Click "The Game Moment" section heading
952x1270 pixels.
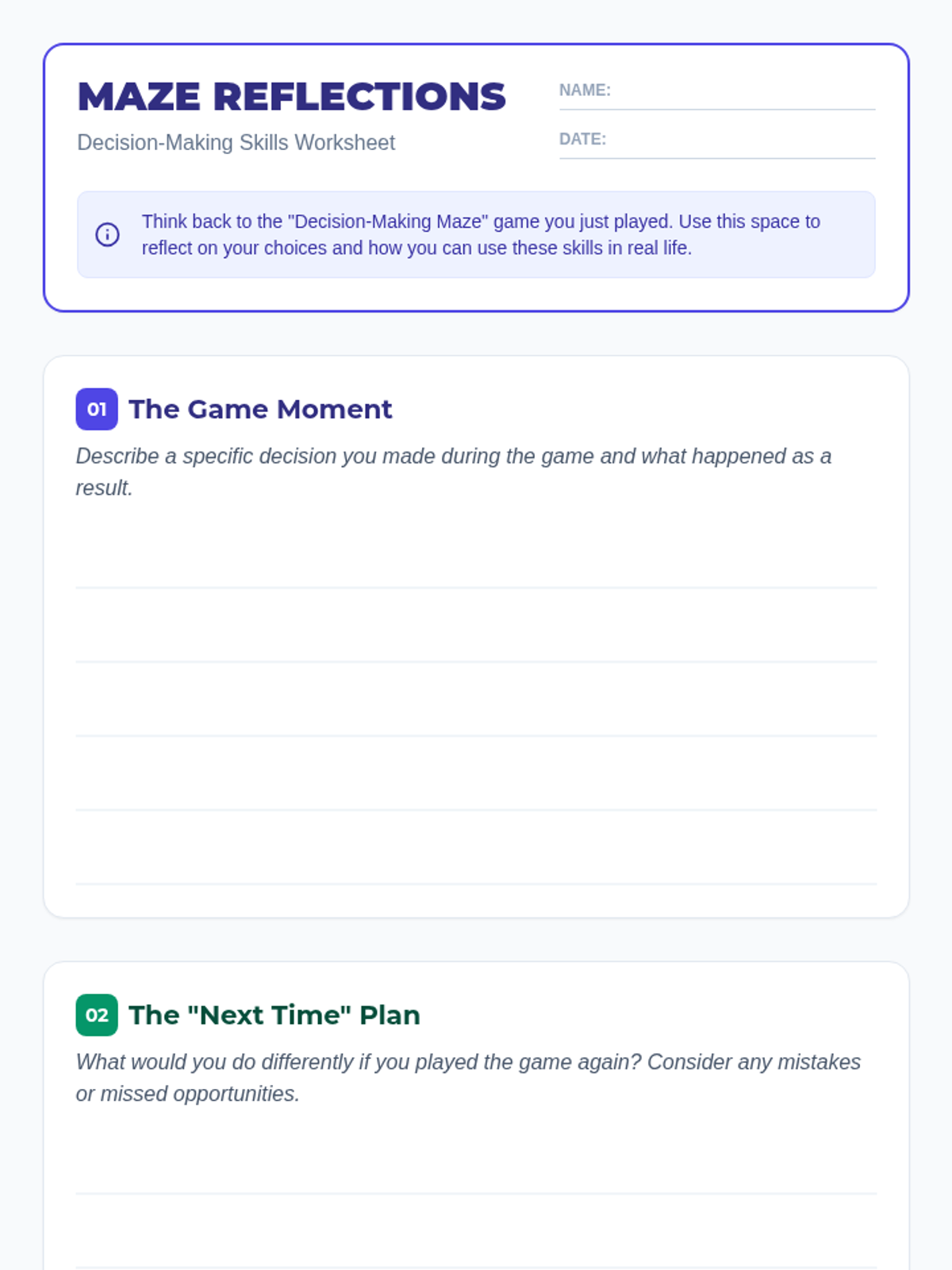coord(260,409)
